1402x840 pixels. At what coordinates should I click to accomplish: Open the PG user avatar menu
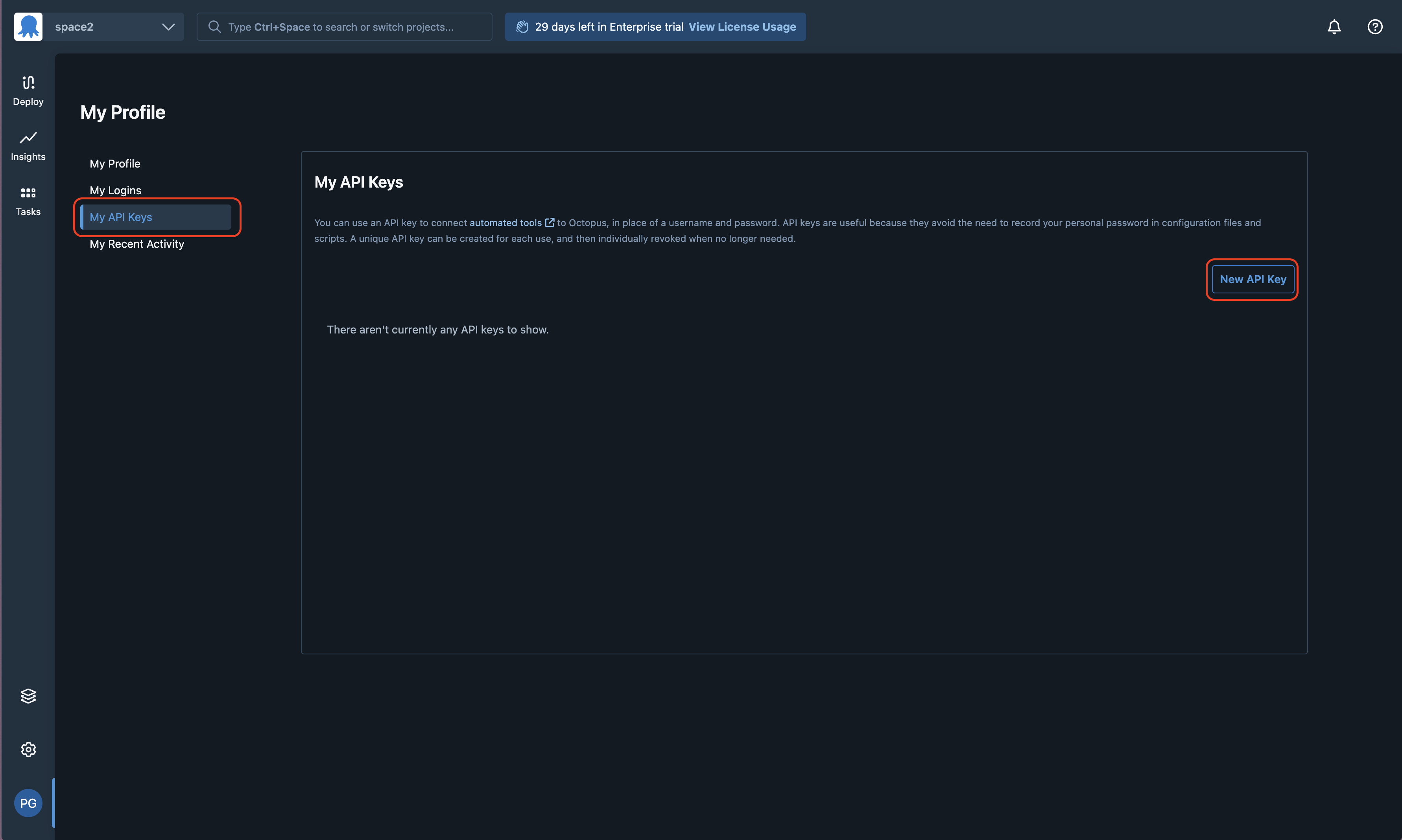(x=28, y=803)
